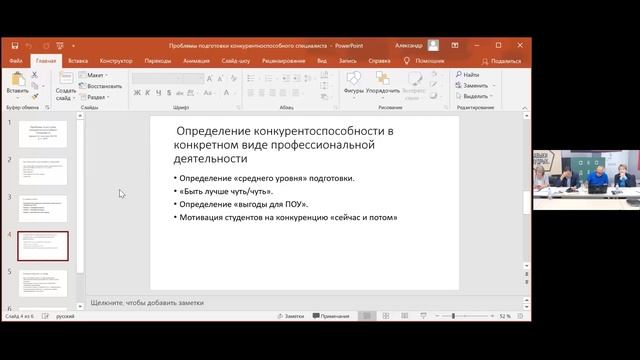Toggle text shadow S formatting
This screenshot has height=360, width=640.
coord(169,93)
